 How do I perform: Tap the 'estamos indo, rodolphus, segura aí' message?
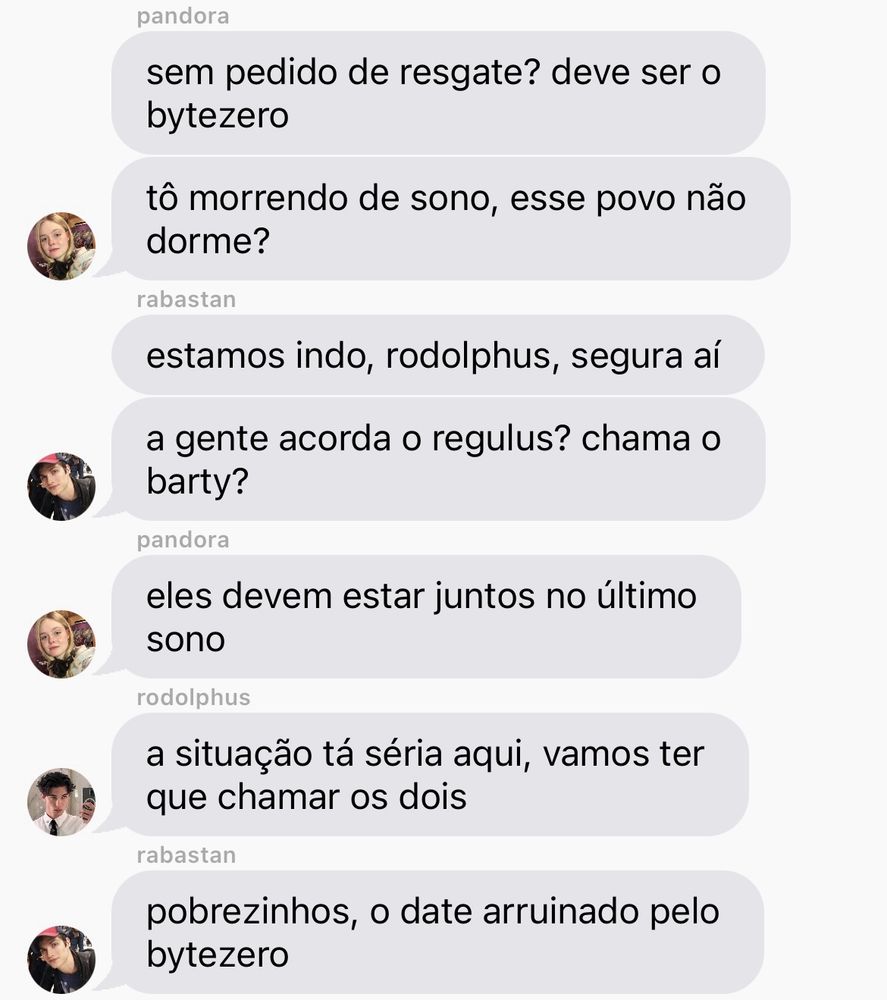tap(438, 355)
